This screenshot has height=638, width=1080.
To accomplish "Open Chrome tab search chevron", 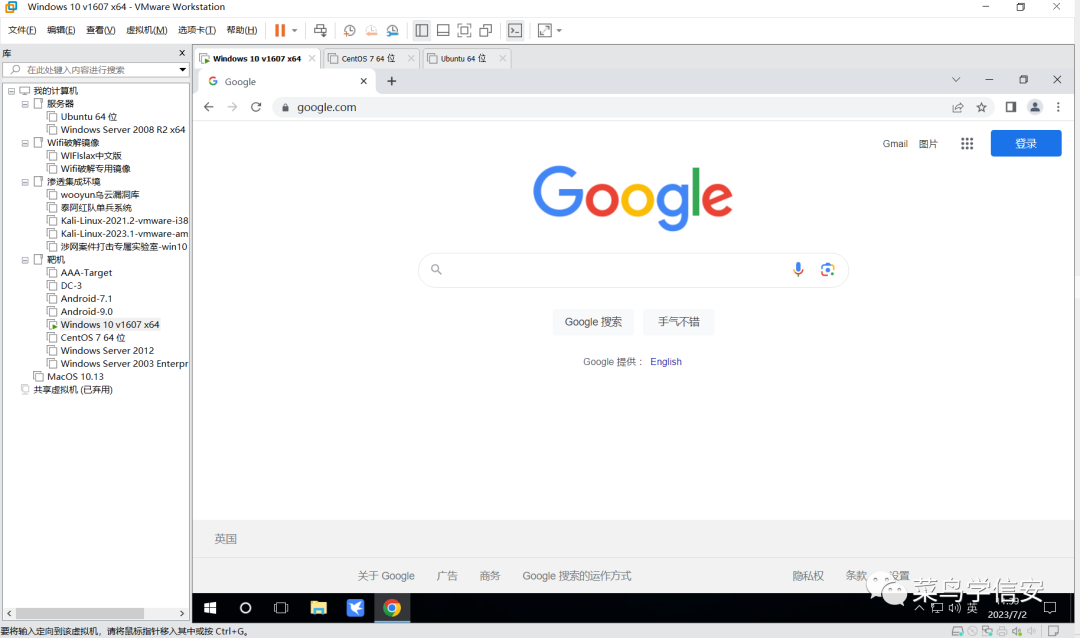I will 956,80.
